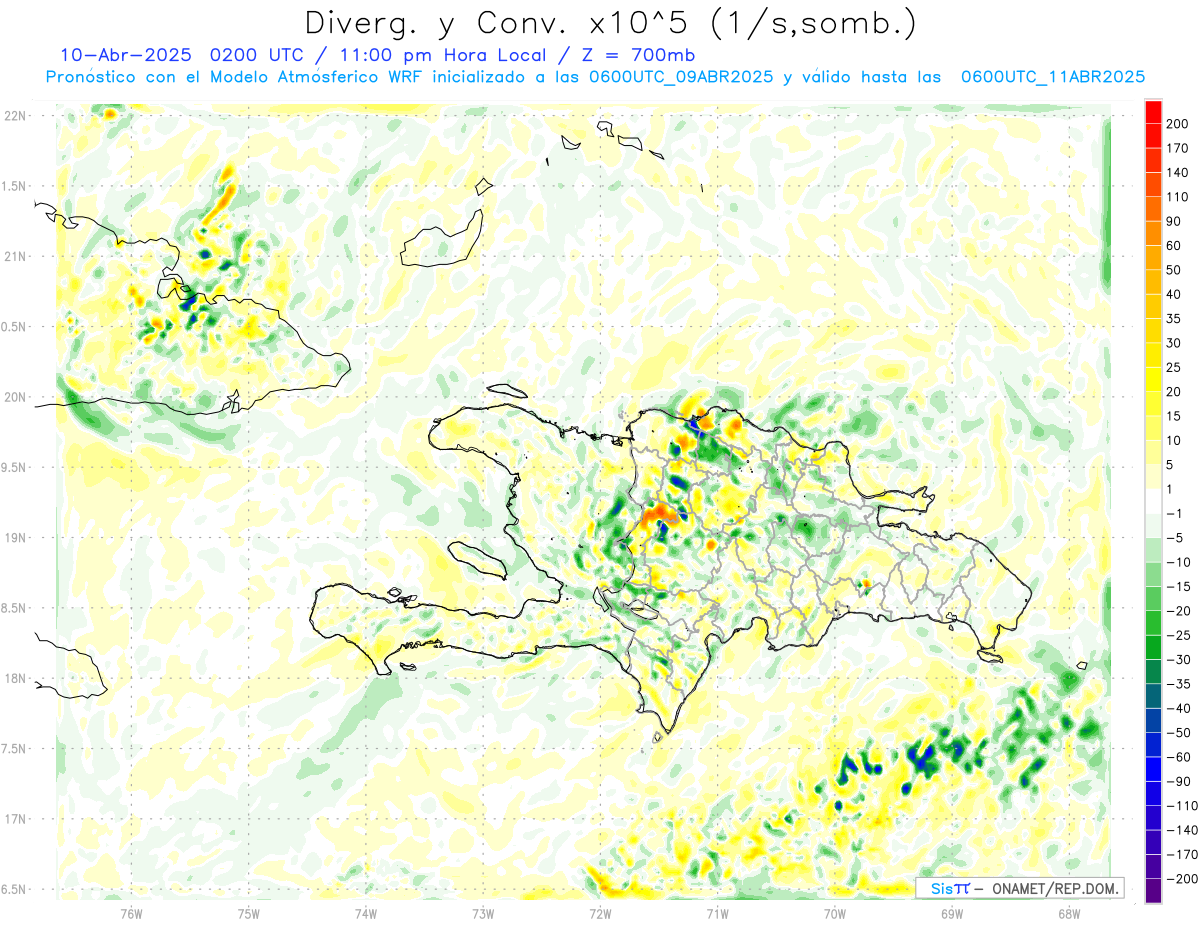Click the 76W longitude label
Viewport: 1200px width, 927px height.
coord(131,913)
